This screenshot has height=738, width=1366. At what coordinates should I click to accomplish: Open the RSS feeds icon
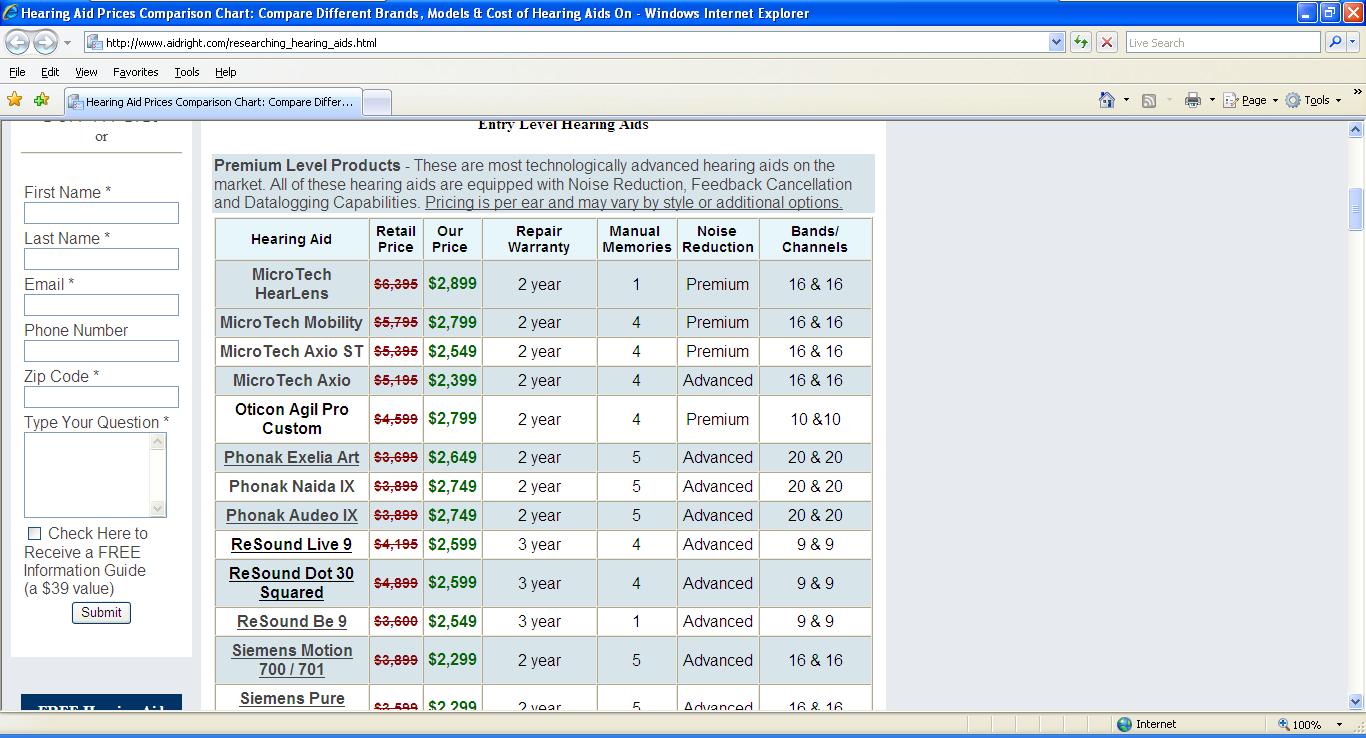[x=1149, y=100]
